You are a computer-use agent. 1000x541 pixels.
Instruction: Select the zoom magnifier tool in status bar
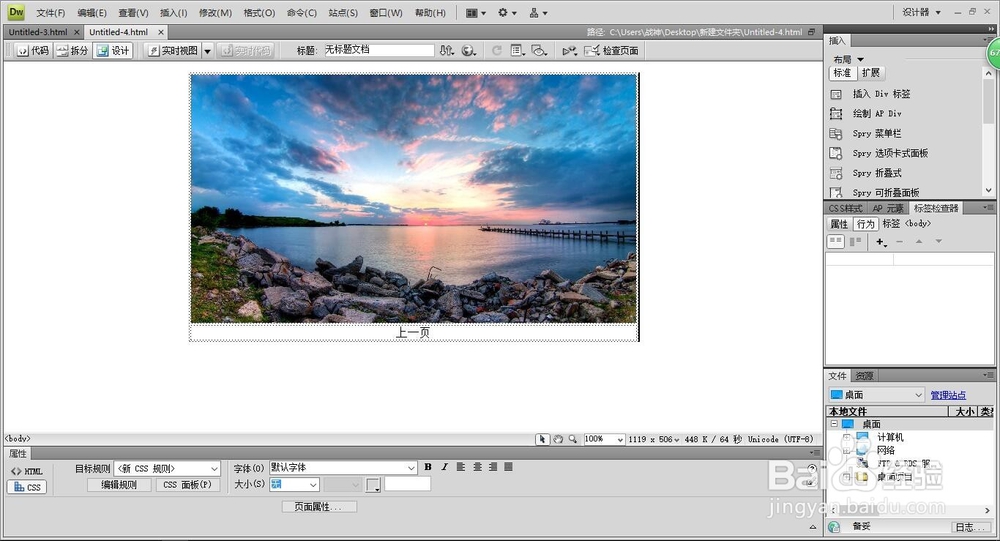click(573, 439)
